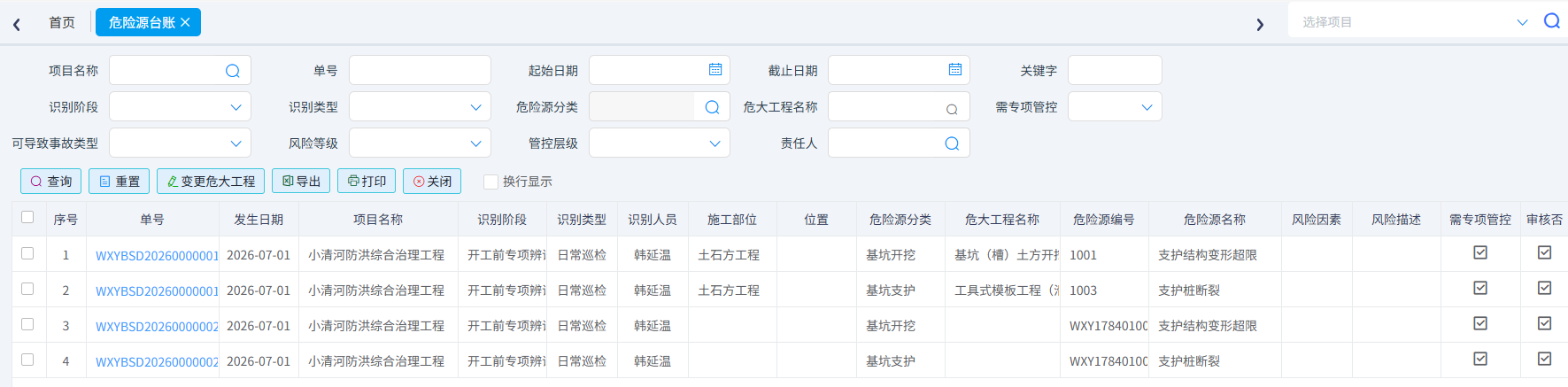Image resolution: width=1568 pixels, height=387 pixels.
Task: Select checkbox for row 2
Action: point(27,289)
